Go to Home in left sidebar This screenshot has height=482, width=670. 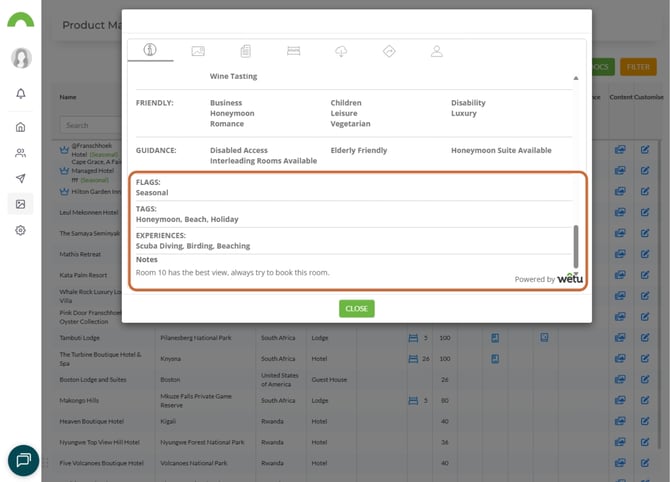(20, 127)
